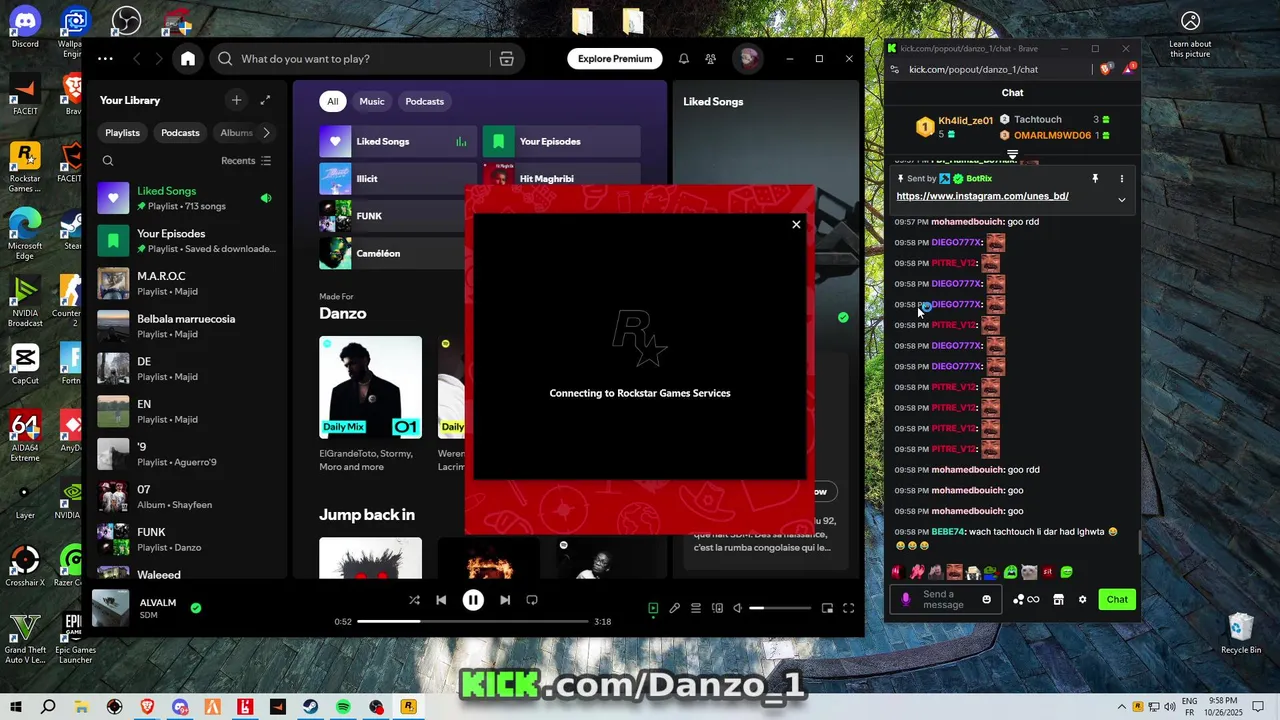This screenshot has height=720, width=1280.
Task: Click the Send a message box
Action: (x=944, y=599)
